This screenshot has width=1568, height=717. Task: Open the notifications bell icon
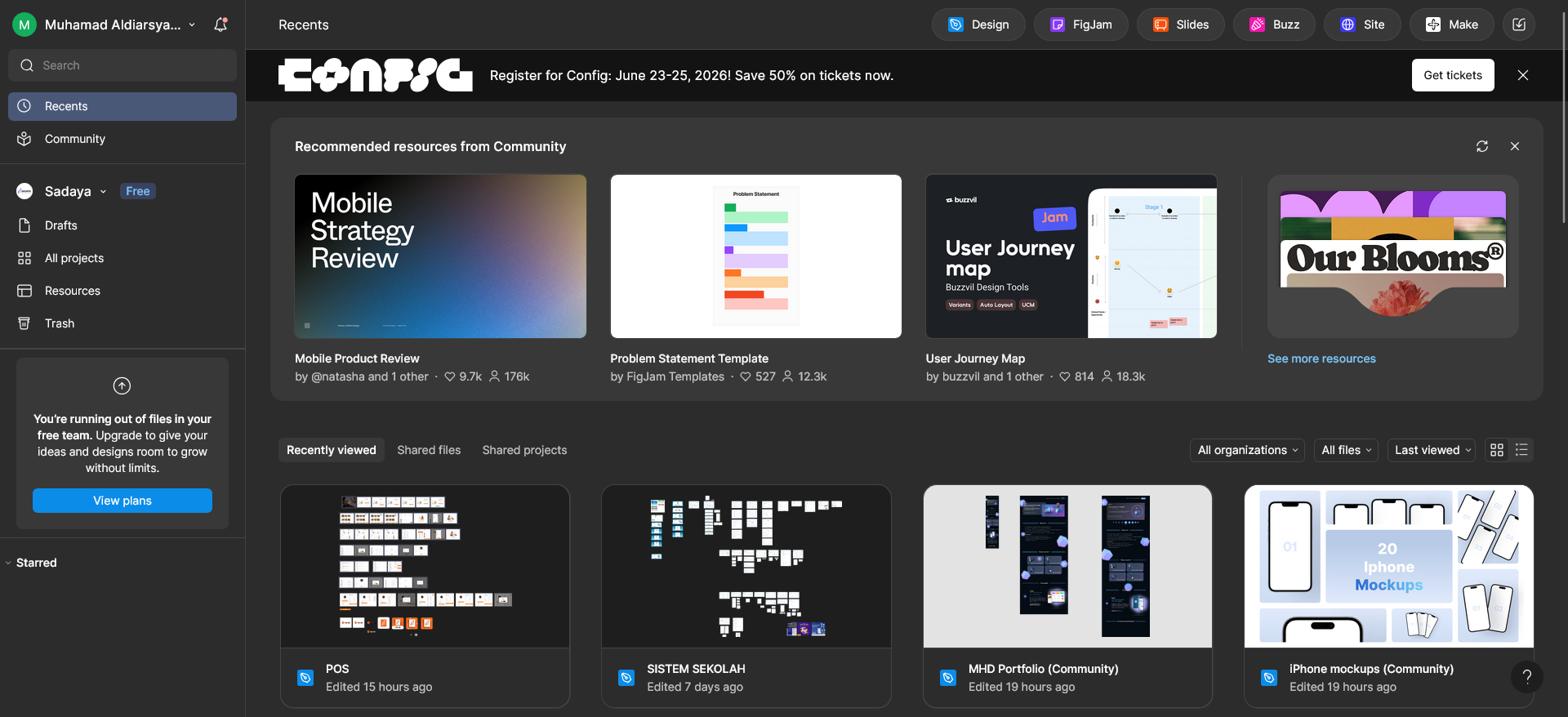tap(220, 24)
